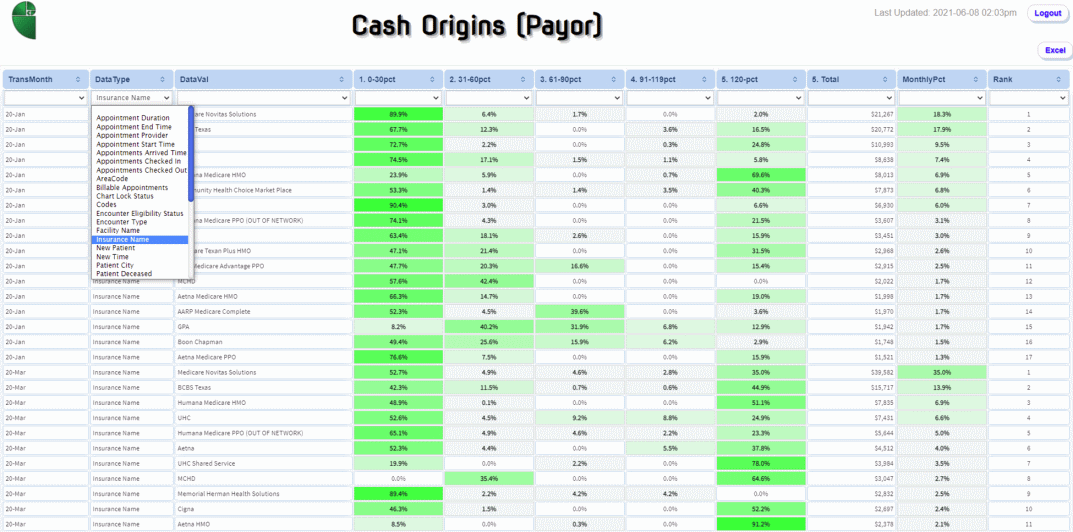Open the 2. 31-60pct filter dropdown

pyautogui.click(x=489, y=98)
